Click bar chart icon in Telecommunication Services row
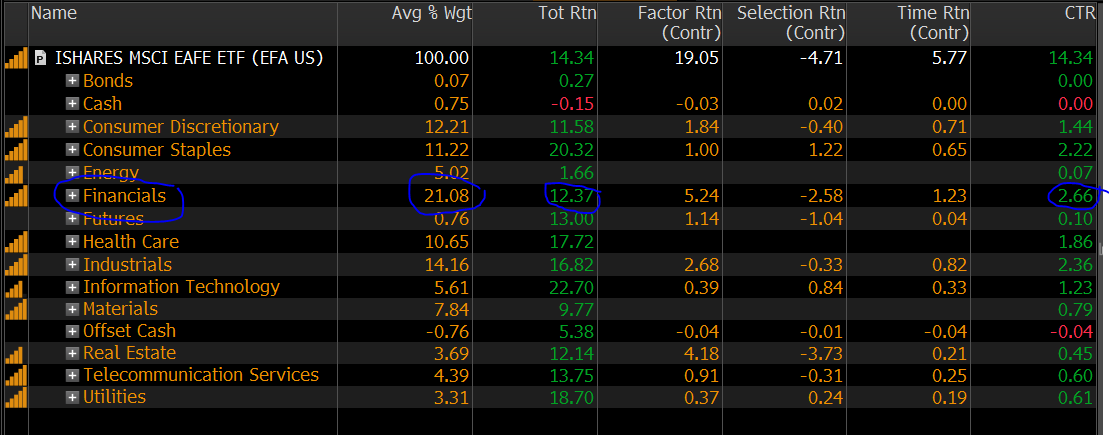 point(16,375)
